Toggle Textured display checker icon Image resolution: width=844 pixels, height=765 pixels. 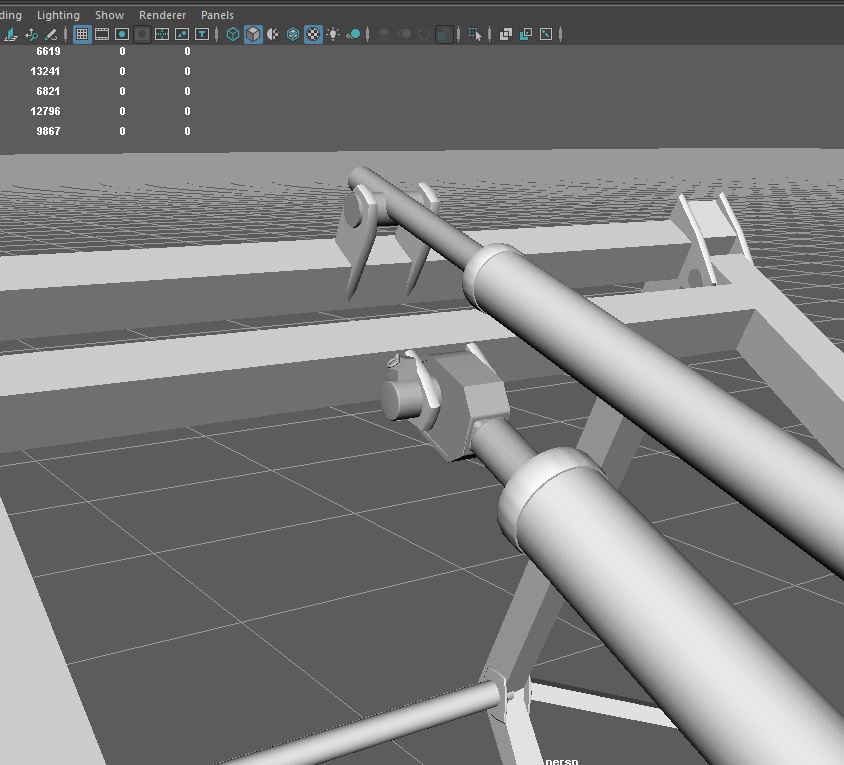point(313,34)
